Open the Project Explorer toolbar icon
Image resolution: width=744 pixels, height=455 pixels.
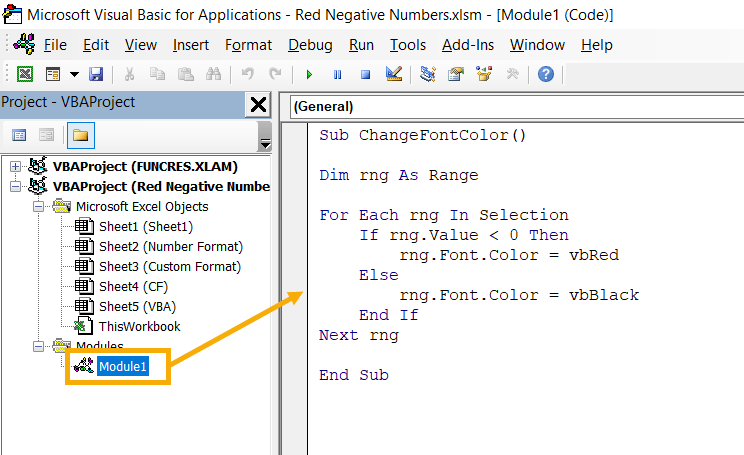(x=428, y=74)
